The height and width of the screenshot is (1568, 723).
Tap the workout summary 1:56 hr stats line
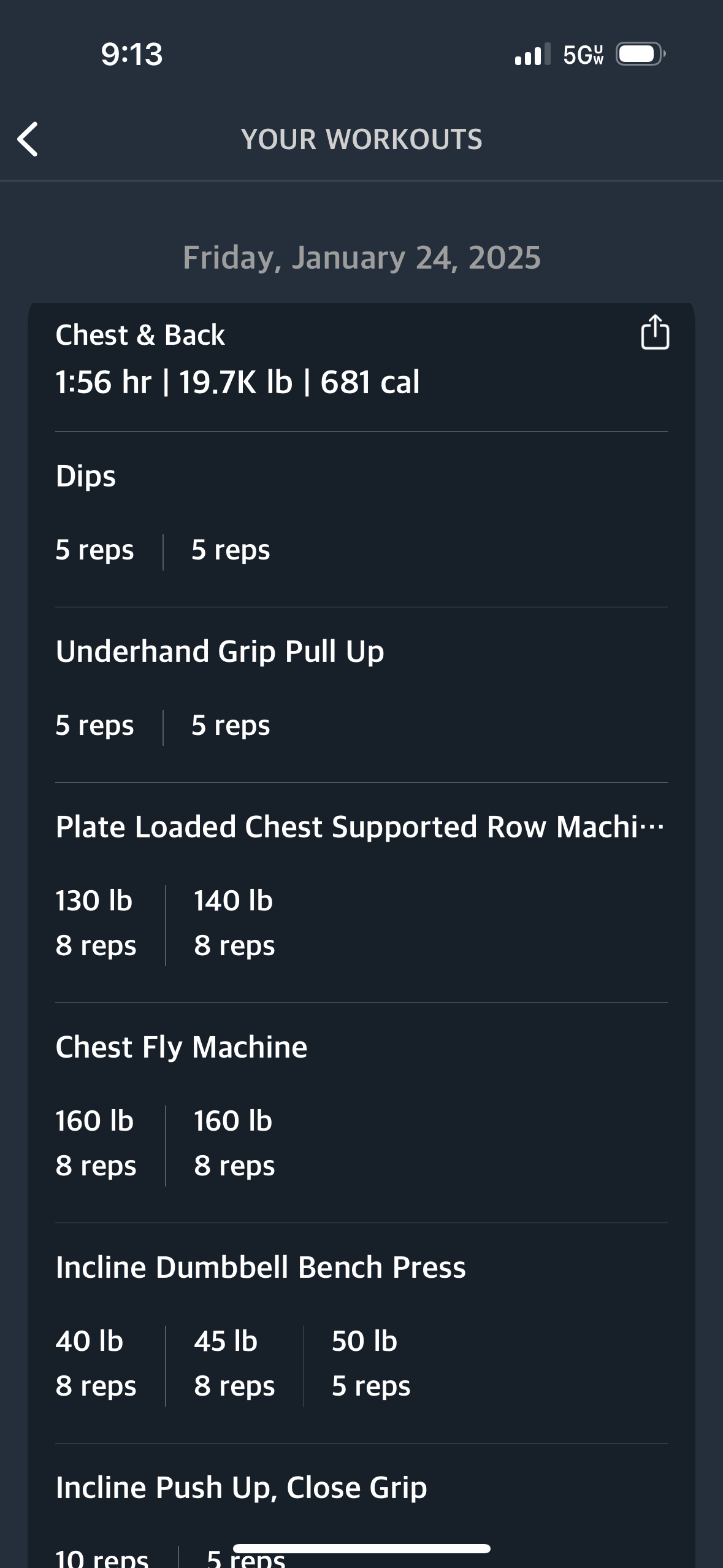(x=237, y=382)
